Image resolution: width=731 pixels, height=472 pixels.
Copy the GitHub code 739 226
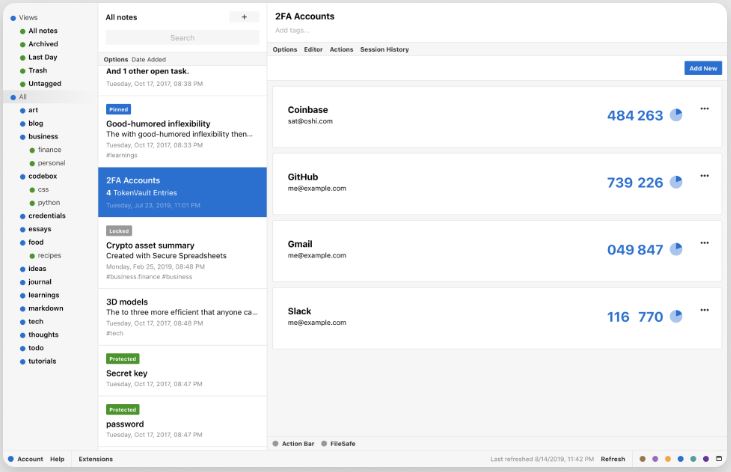coord(635,182)
